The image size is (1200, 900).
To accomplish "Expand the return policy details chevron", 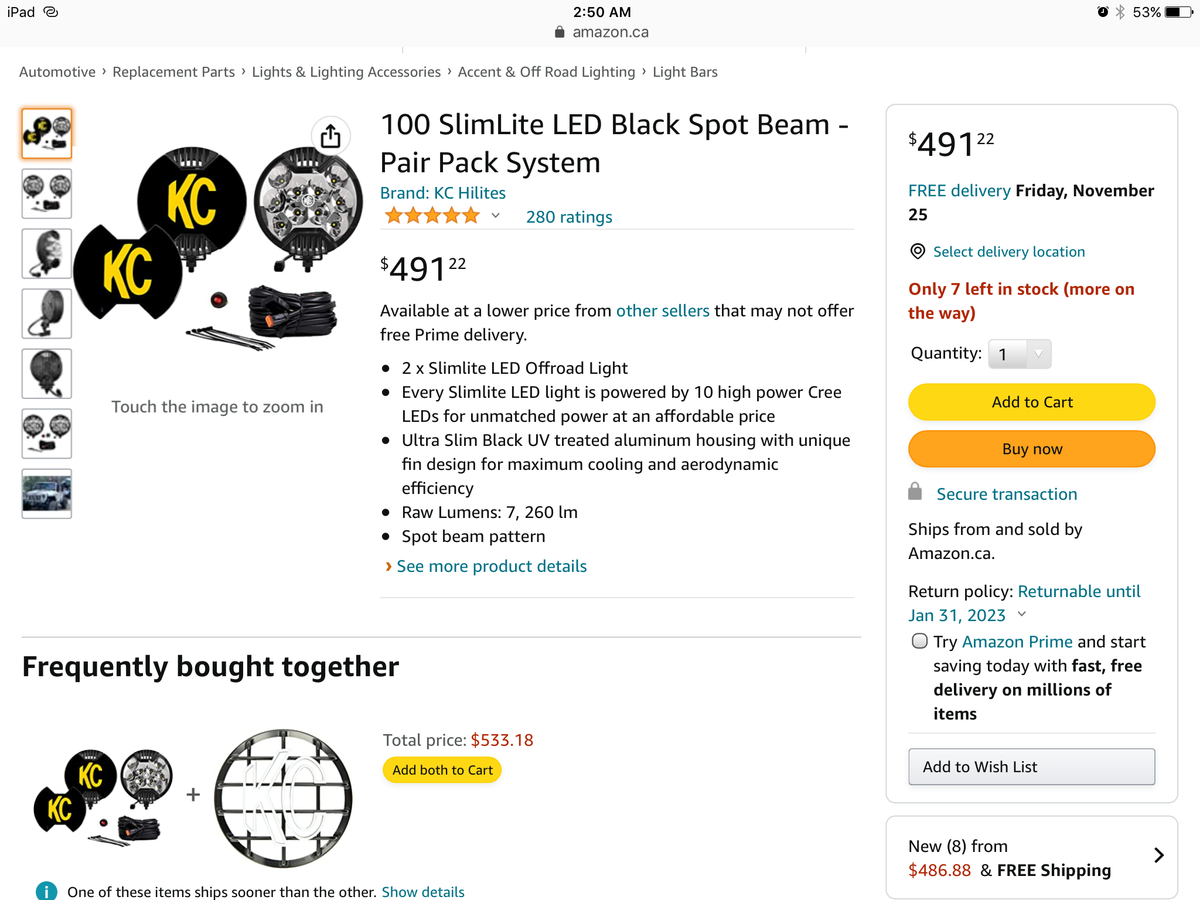I will click(x=1021, y=615).
